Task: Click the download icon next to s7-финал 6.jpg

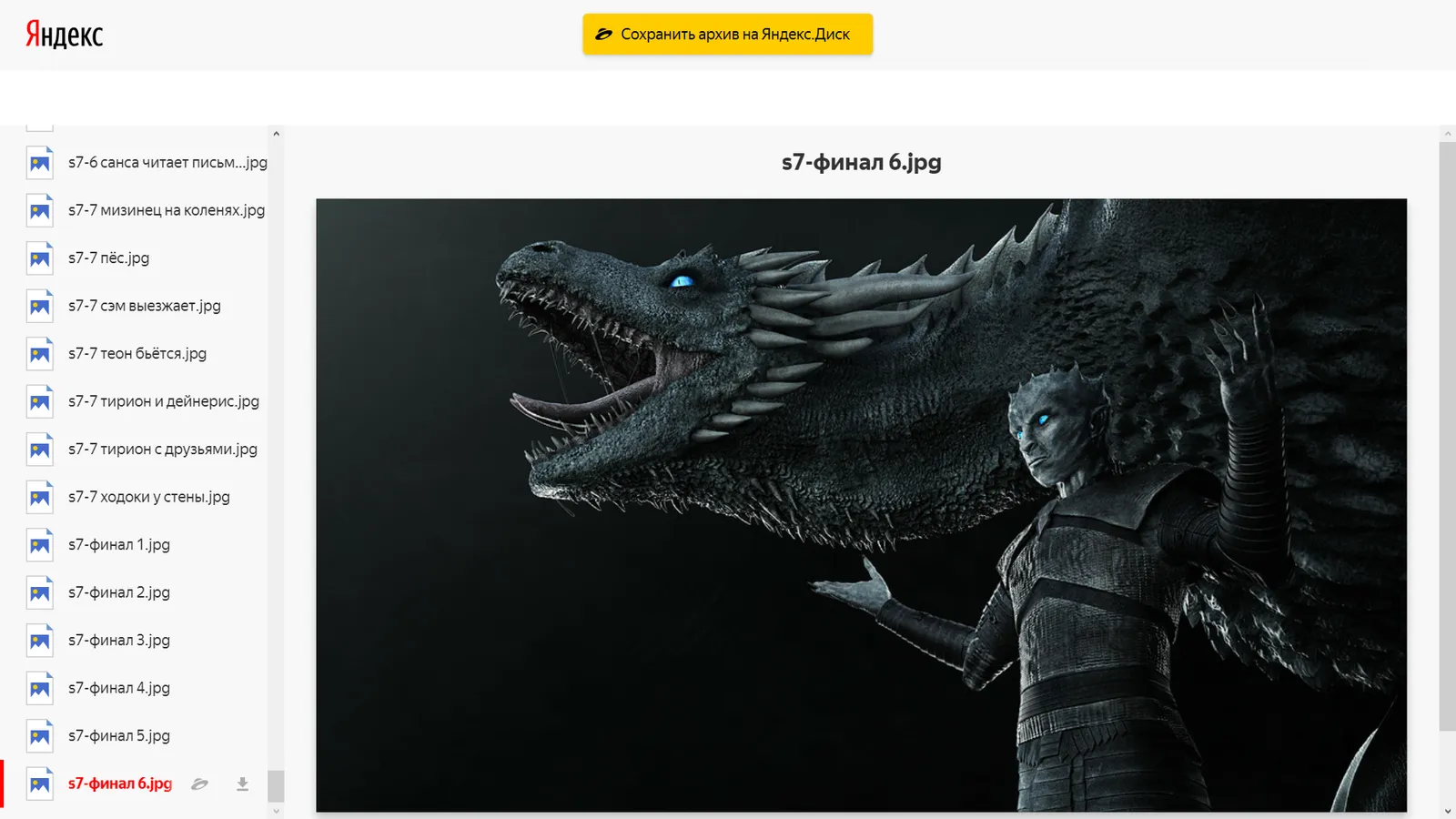Action: pyautogui.click(x=242, y=784)
